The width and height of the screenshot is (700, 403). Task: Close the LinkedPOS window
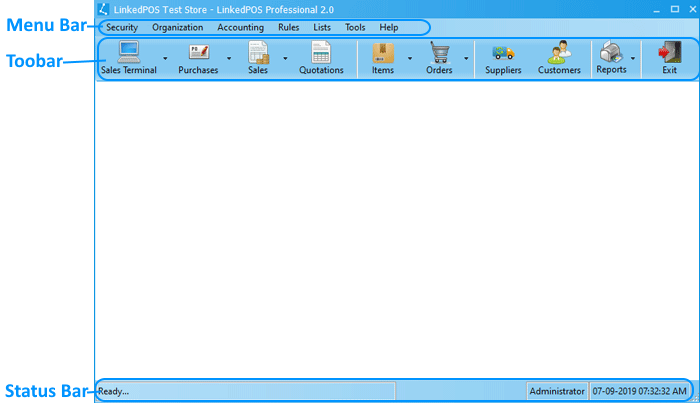(693, 9)
